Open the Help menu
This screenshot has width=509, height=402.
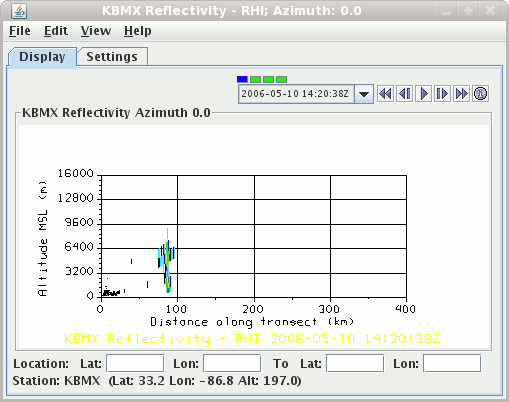138,31
